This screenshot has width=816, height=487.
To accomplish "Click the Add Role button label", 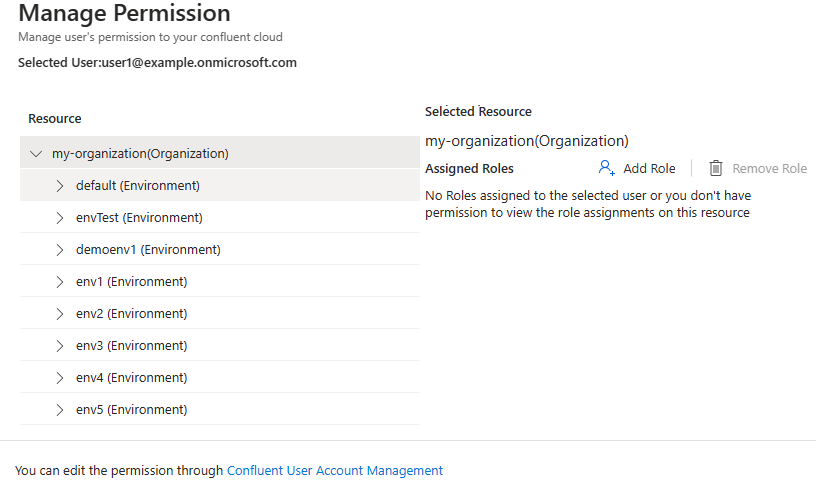I will pos(649,169).
